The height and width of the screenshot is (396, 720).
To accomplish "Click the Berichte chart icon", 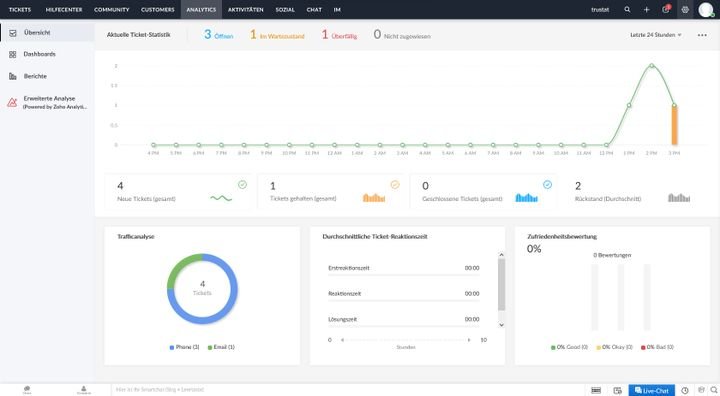I will click(13, 76).
